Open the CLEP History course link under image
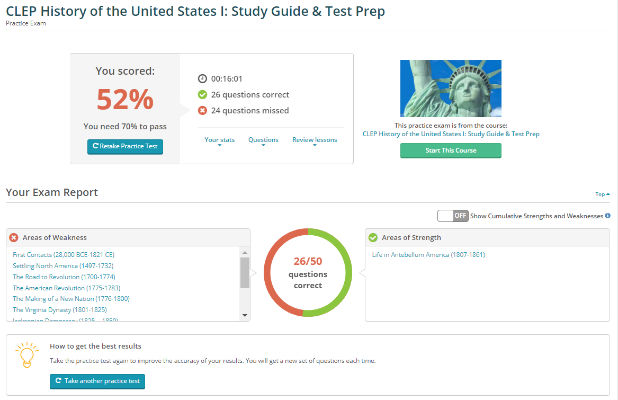This screenshot has width=618, height=400. click(450, 134)
